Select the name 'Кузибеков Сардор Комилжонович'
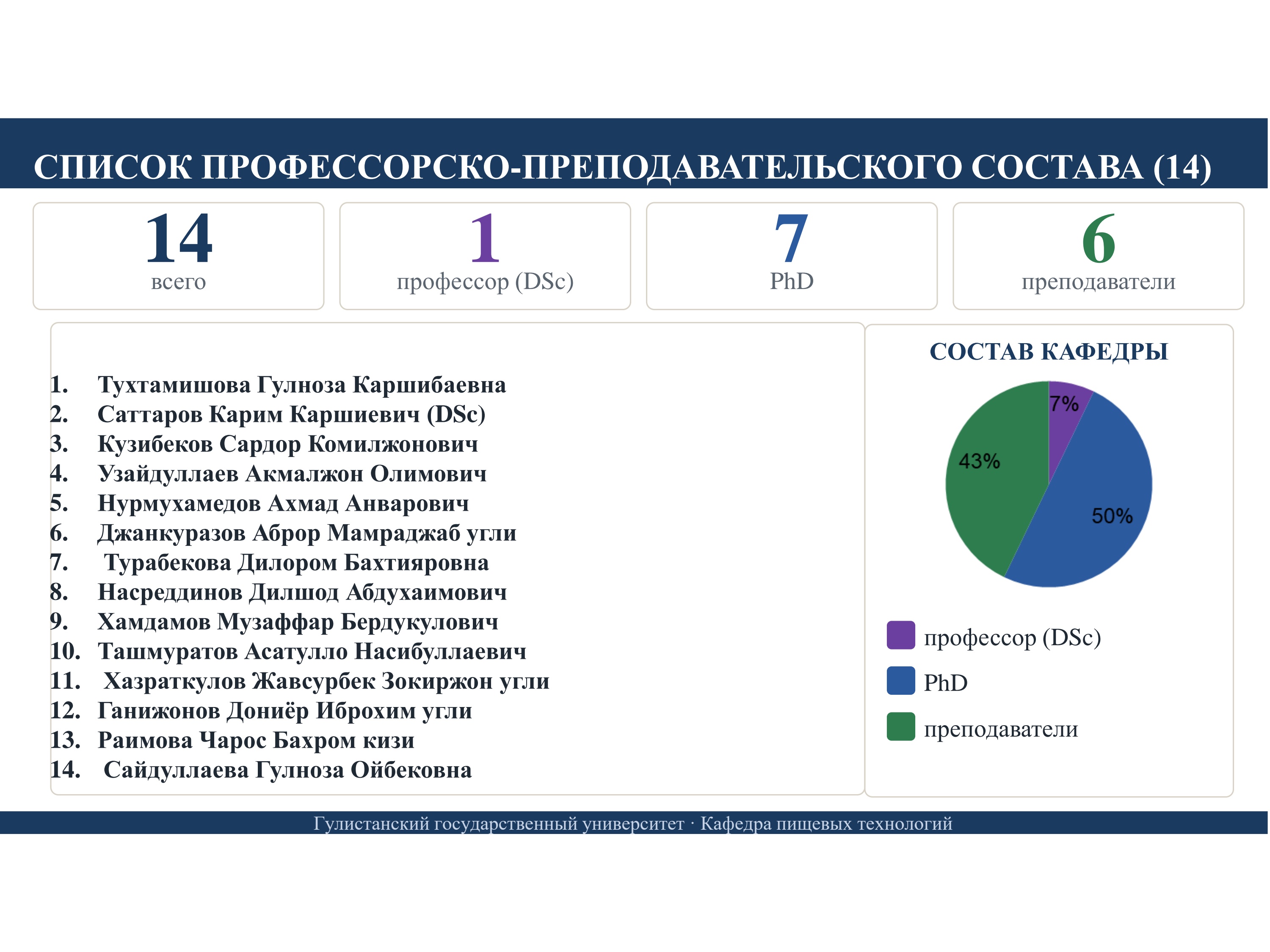This screenshot has width=1270, height=952. click(x=287, y=443)
